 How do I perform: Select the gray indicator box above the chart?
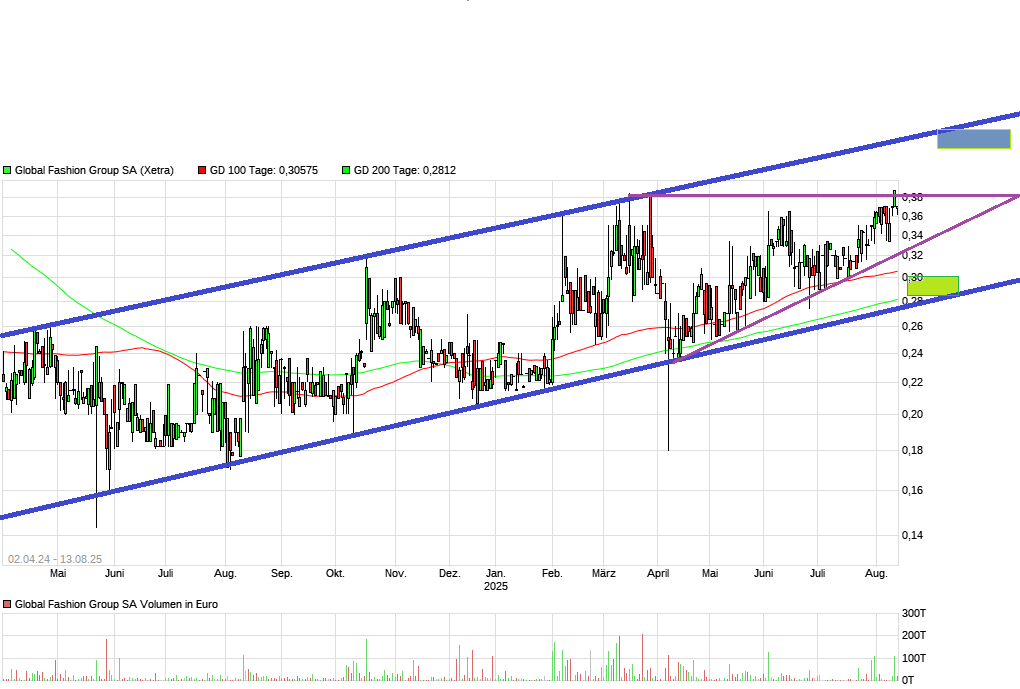[x=974, y=139]
